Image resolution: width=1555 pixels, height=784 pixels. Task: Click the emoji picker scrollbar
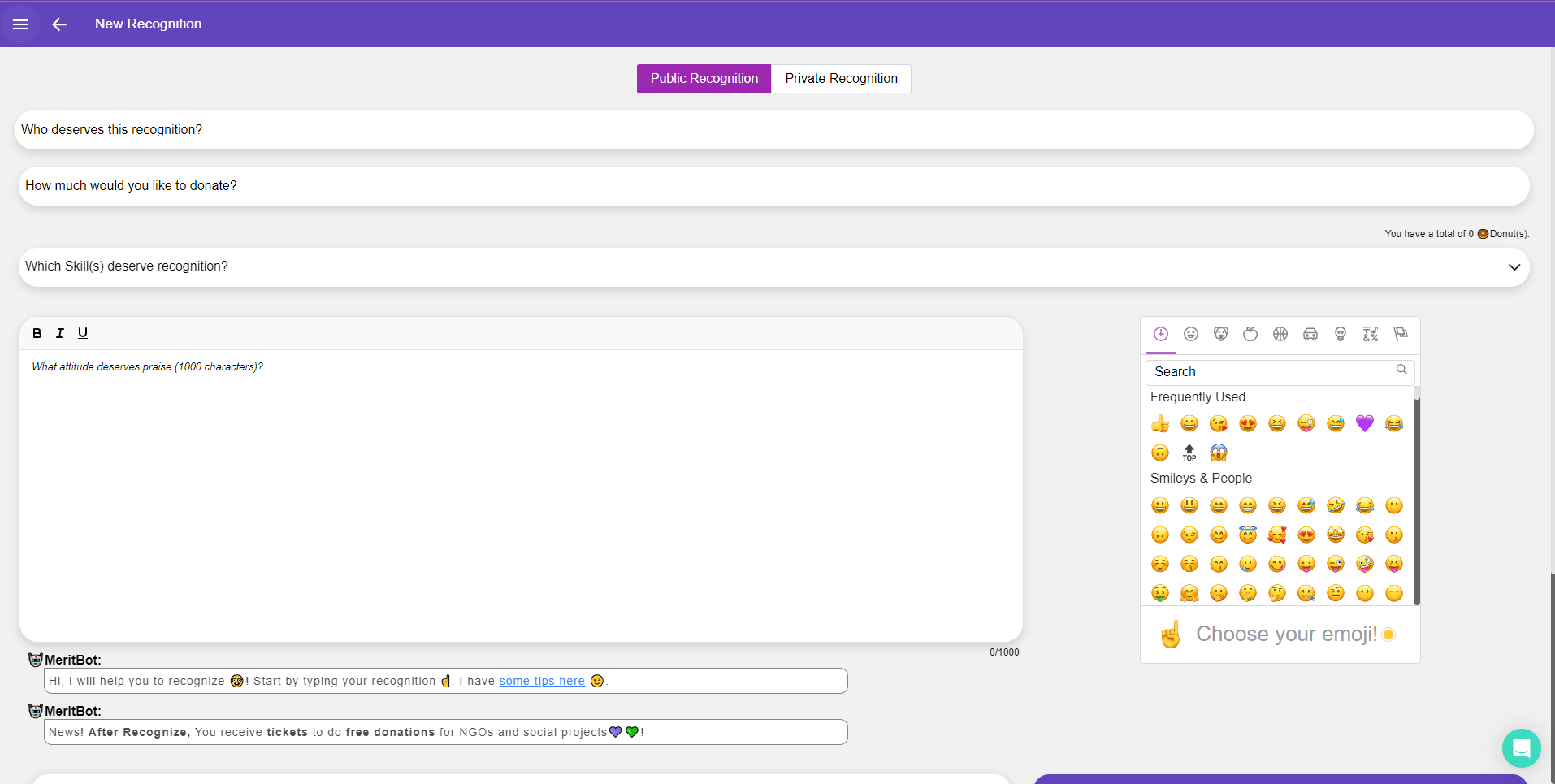1417,496
